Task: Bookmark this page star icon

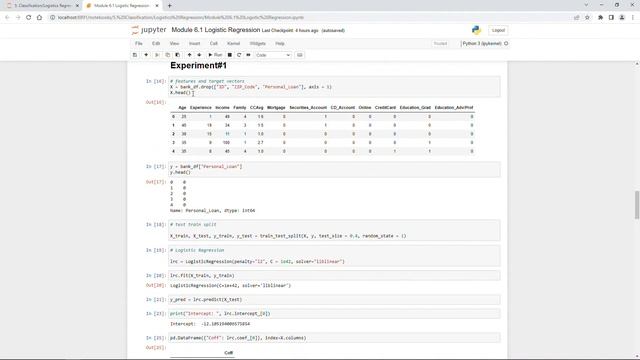Action: [x=587, y=18]
